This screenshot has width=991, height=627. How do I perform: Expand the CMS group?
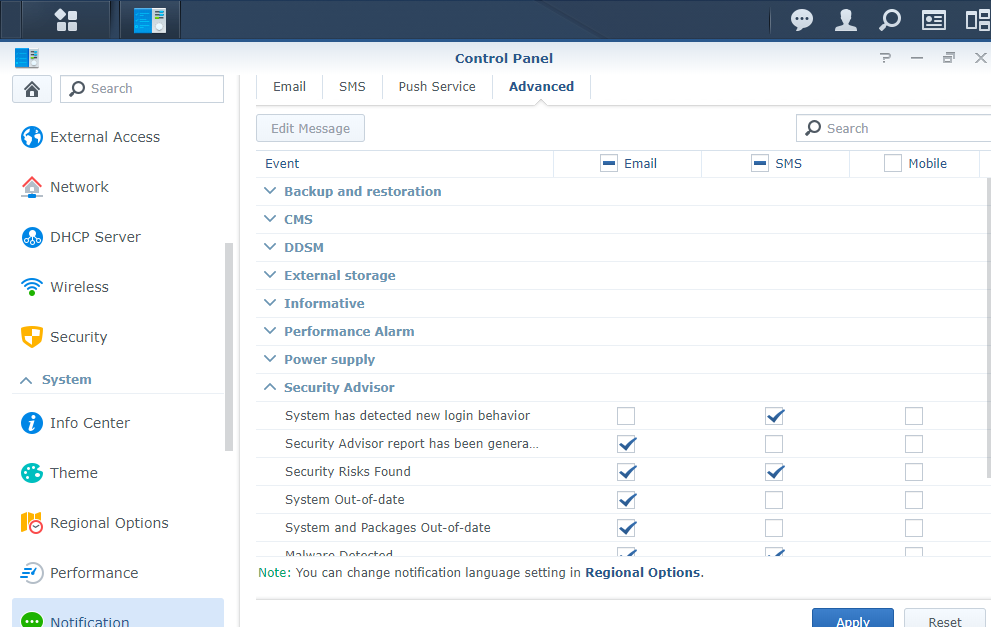tap(270, 219)
